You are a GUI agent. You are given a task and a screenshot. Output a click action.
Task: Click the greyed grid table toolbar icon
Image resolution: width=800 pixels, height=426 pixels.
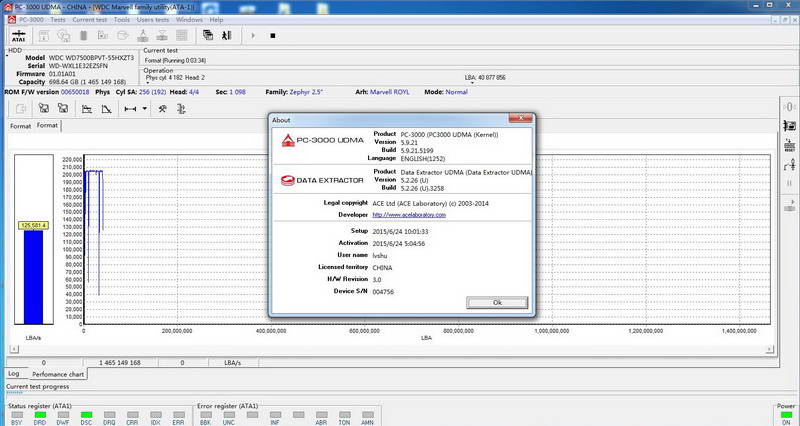182,35
